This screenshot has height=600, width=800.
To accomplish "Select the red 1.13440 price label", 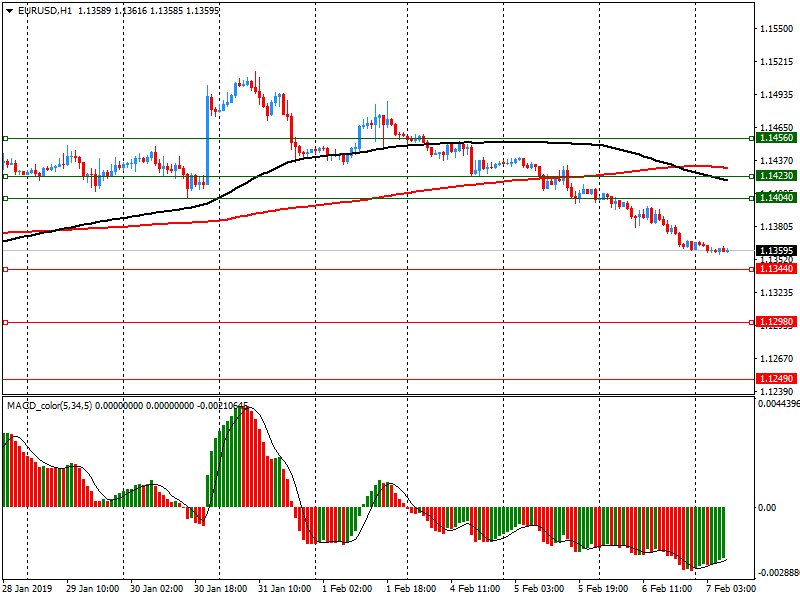I will pos(775,269).
